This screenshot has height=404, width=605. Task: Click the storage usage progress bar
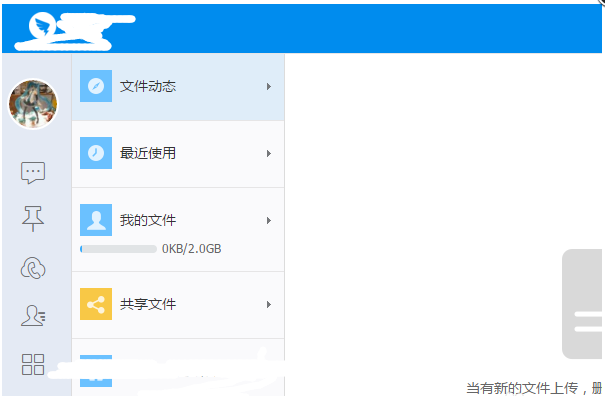117,248
